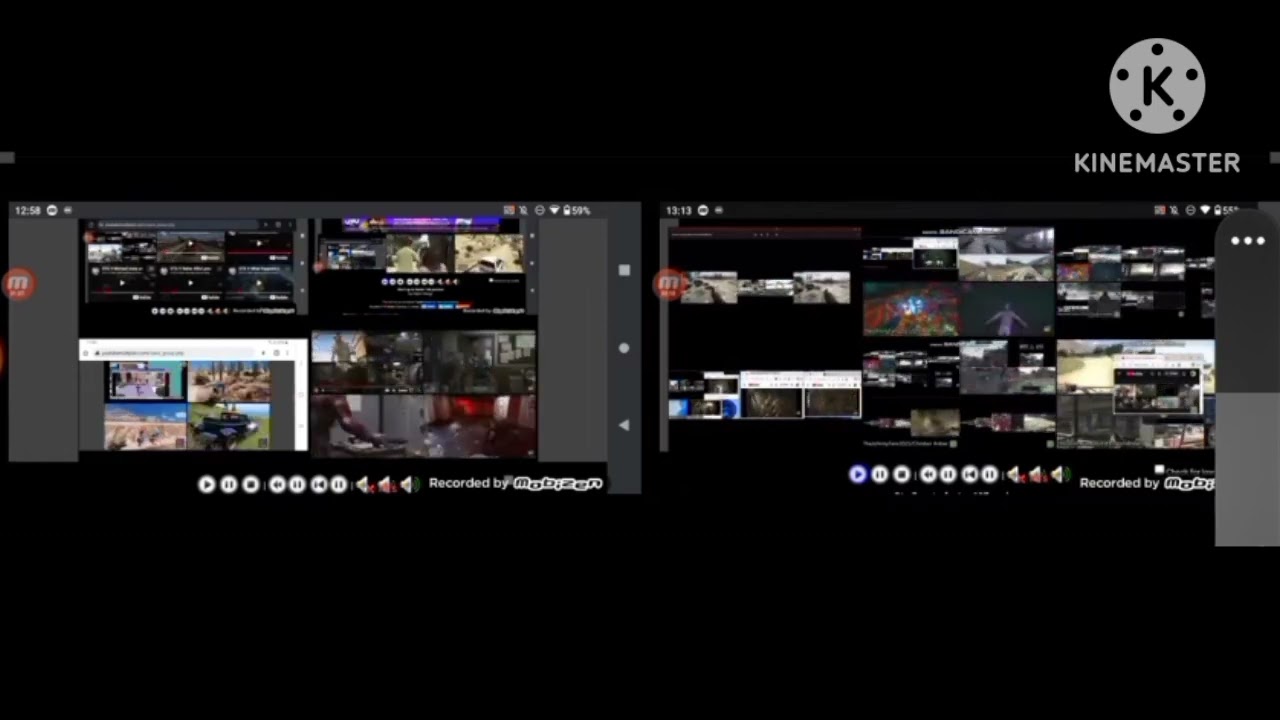This screenshot has height=720, width=1280.
Task: Click pause right after play in right recording
Action: coord(880,474)
